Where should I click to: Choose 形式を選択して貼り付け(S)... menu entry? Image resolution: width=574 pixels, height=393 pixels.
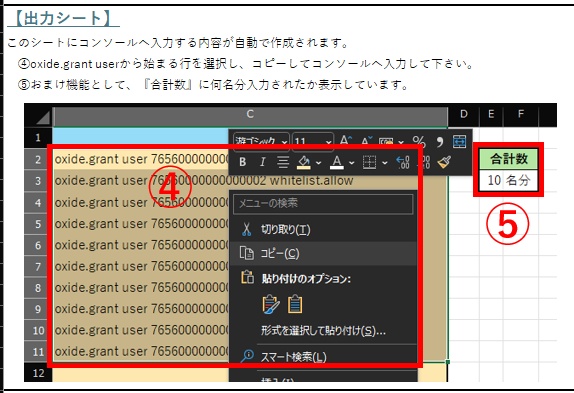tap(323, 331)
